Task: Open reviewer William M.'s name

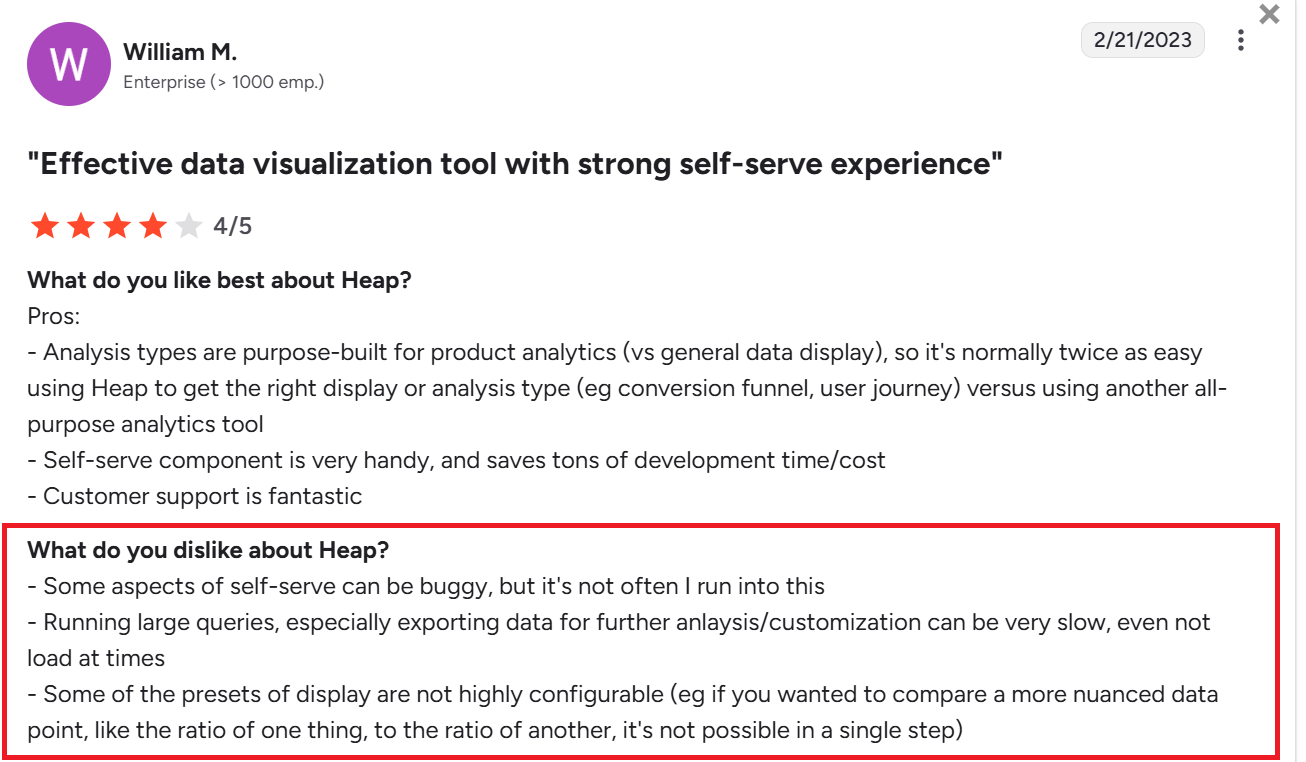Action: [180, 52]
